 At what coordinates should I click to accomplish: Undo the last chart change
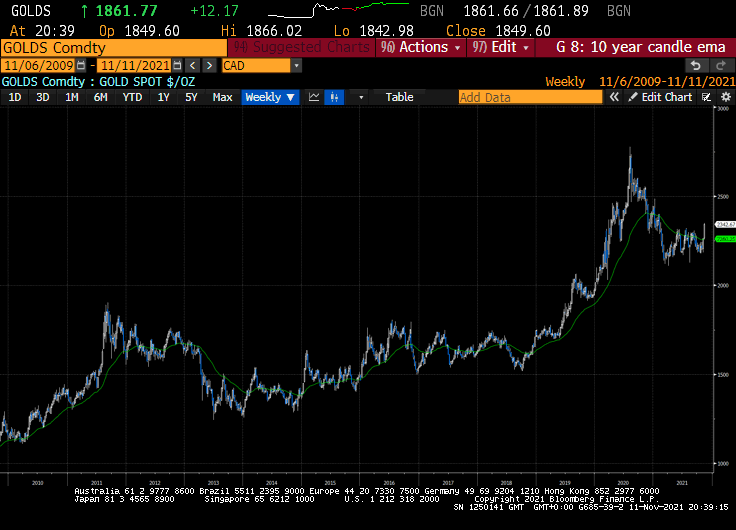click(696, 65)
